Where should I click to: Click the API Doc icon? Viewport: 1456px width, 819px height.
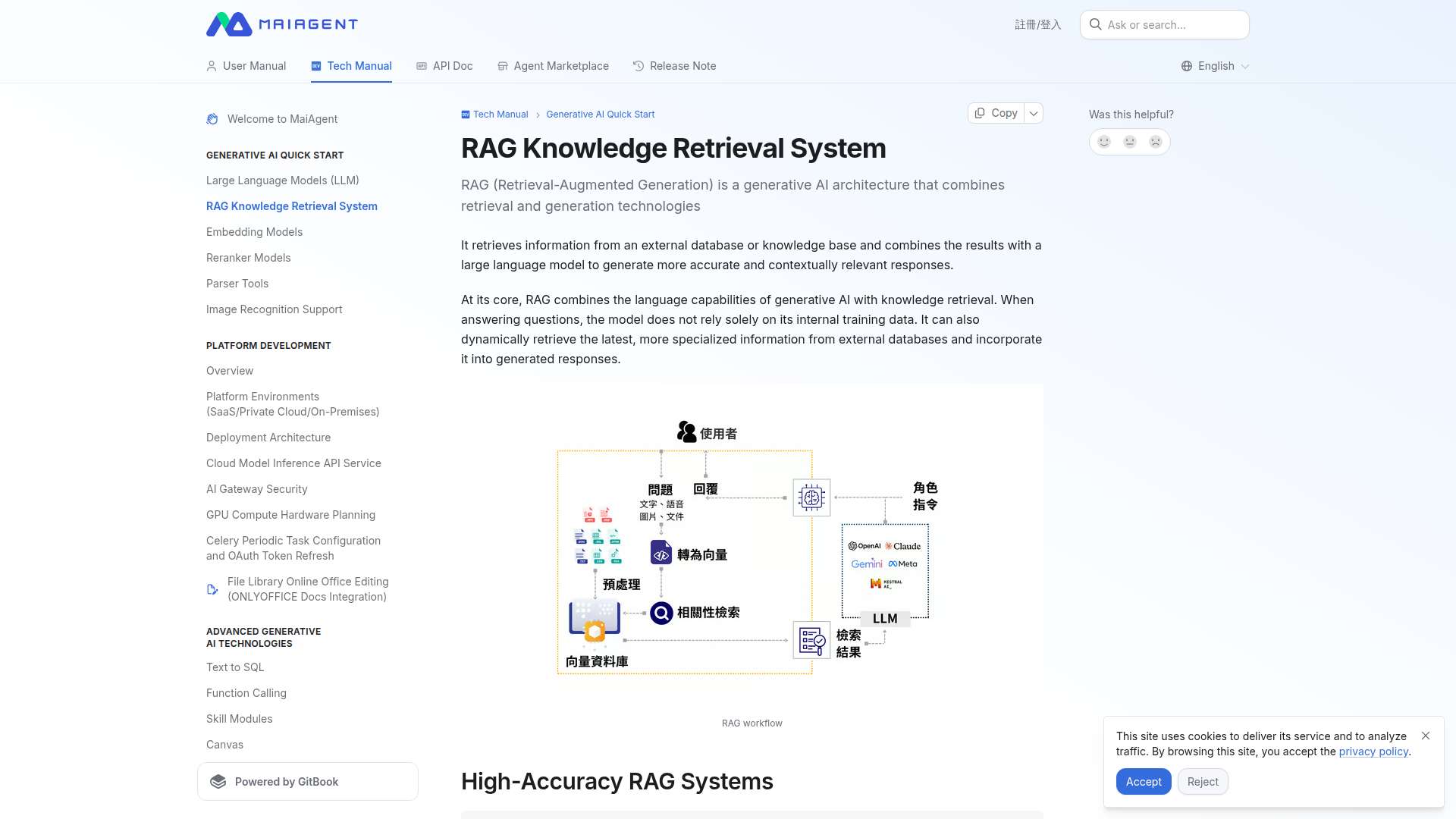pyautogui.click(x=422, y=66)
